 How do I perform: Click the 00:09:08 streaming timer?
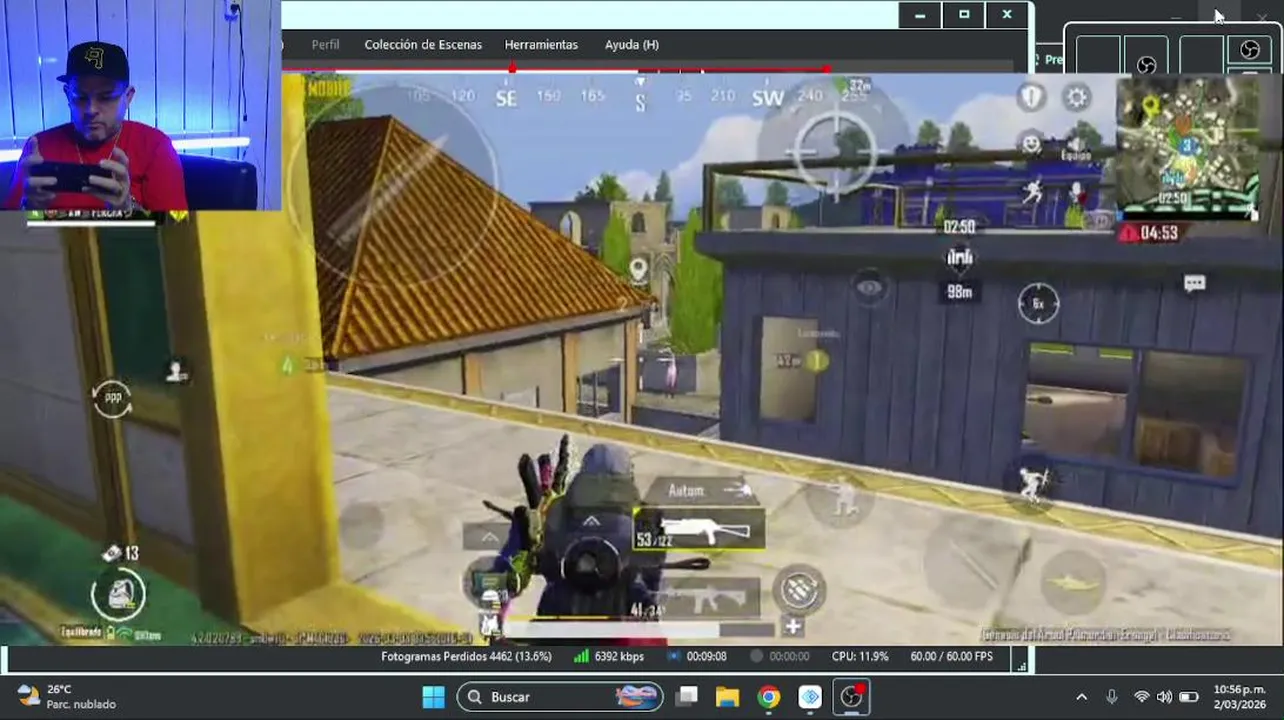pos(698,657)
